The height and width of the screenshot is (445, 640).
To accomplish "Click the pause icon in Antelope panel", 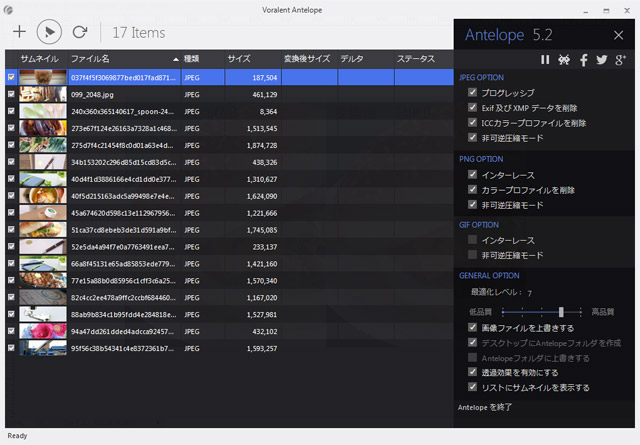I will tap(545, 60).
